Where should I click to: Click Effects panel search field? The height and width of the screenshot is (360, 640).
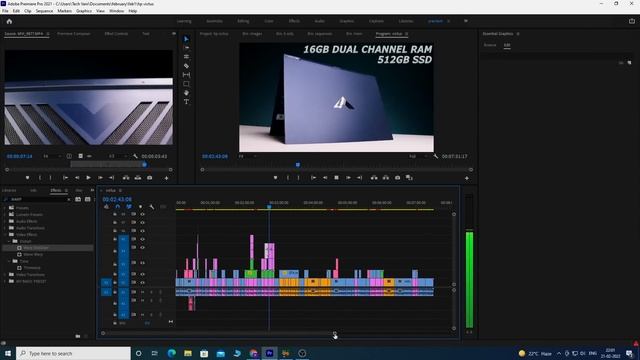(x=38, y=200)
